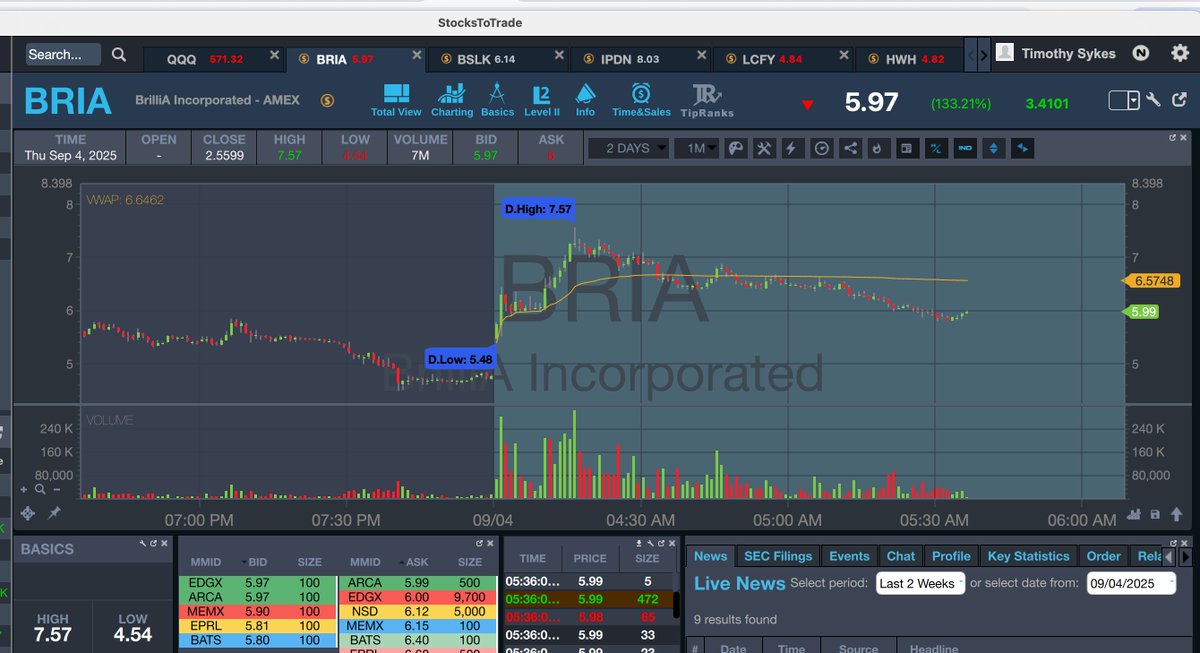Click the search magnifier icon
Image resolution: width=1200 pixels, height=653 pixels.
[x=119, y=55]
